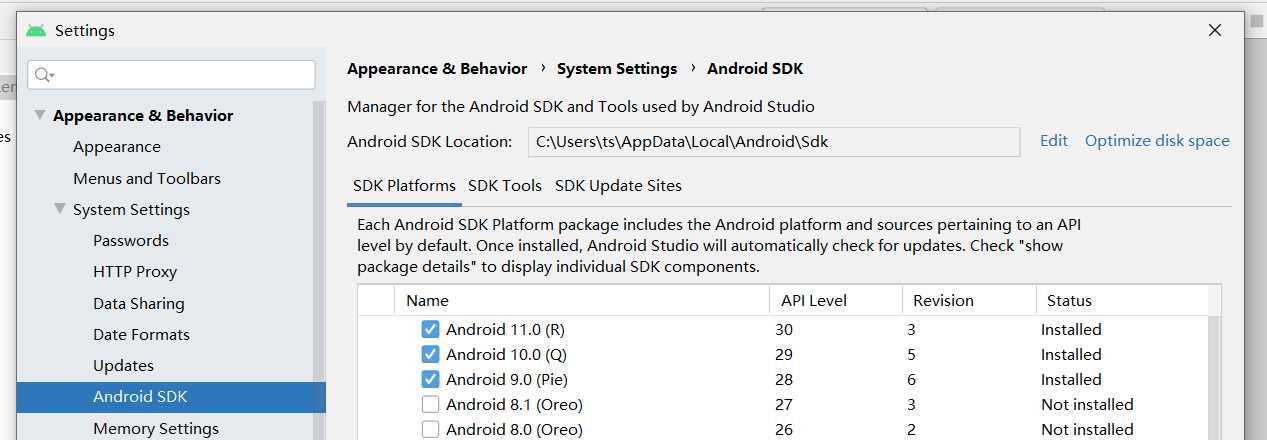This screenshot has width=1267, height=440.
Task: Click the Edit link for SDK location
Action: tap(1054, 141)
